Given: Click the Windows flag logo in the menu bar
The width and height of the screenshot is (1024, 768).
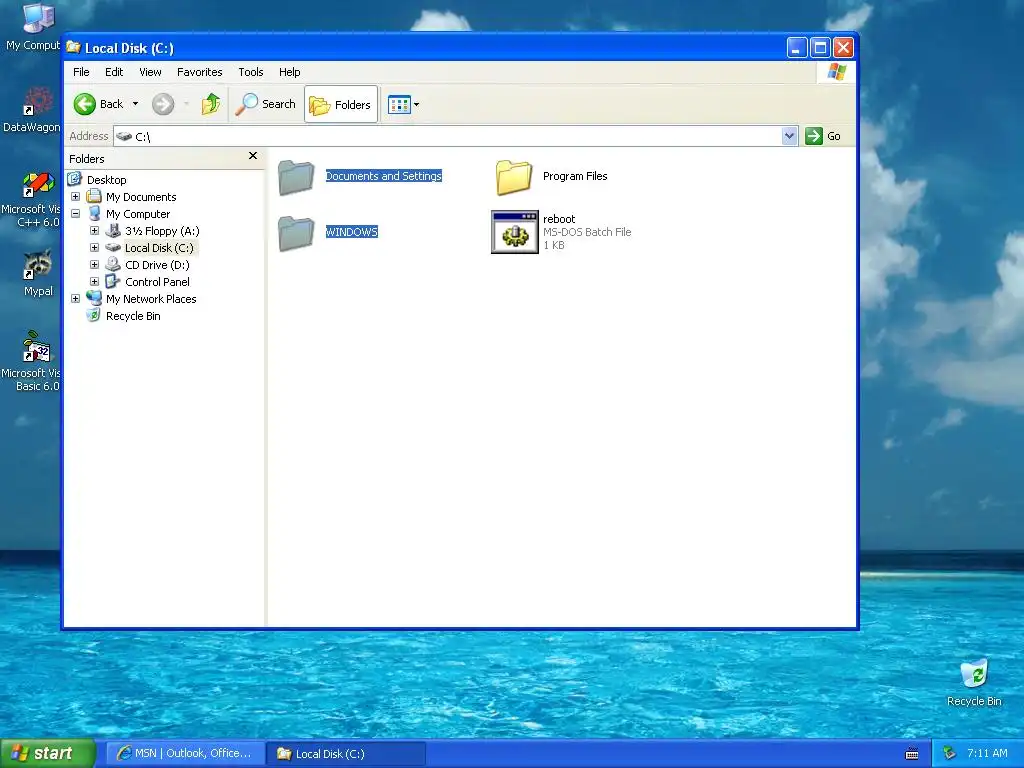Looking at the screenshot, I should pos(837,71).
